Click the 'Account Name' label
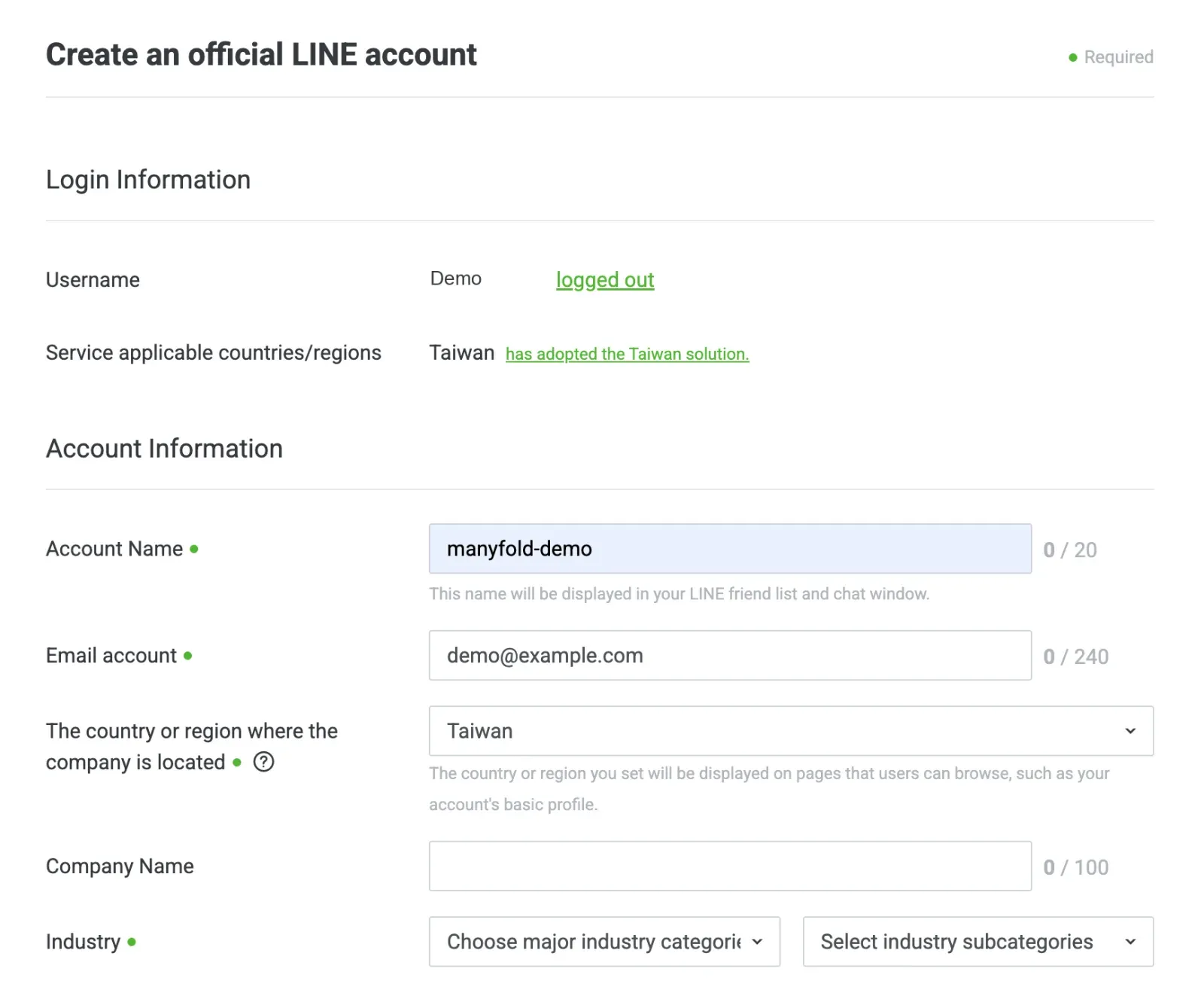The image size is (1204, 1005). [114, 549]
